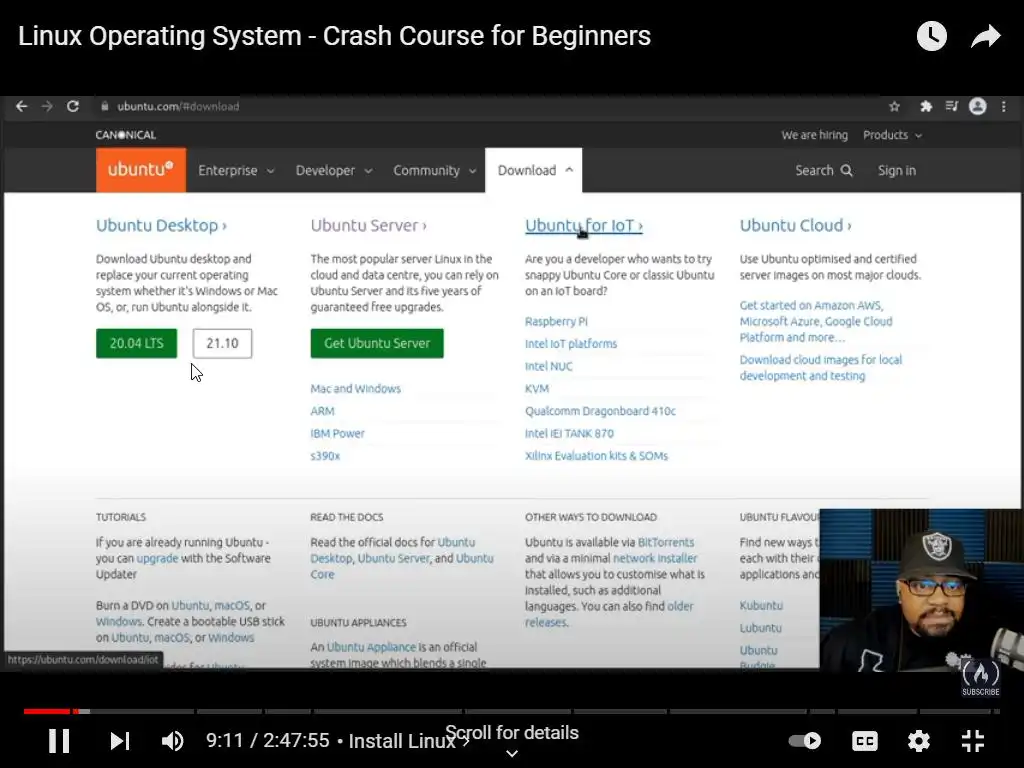Open the We are hiring link
Image resolution: width=1024 pixels, height=768 pixels.
[x=814, y=135]
